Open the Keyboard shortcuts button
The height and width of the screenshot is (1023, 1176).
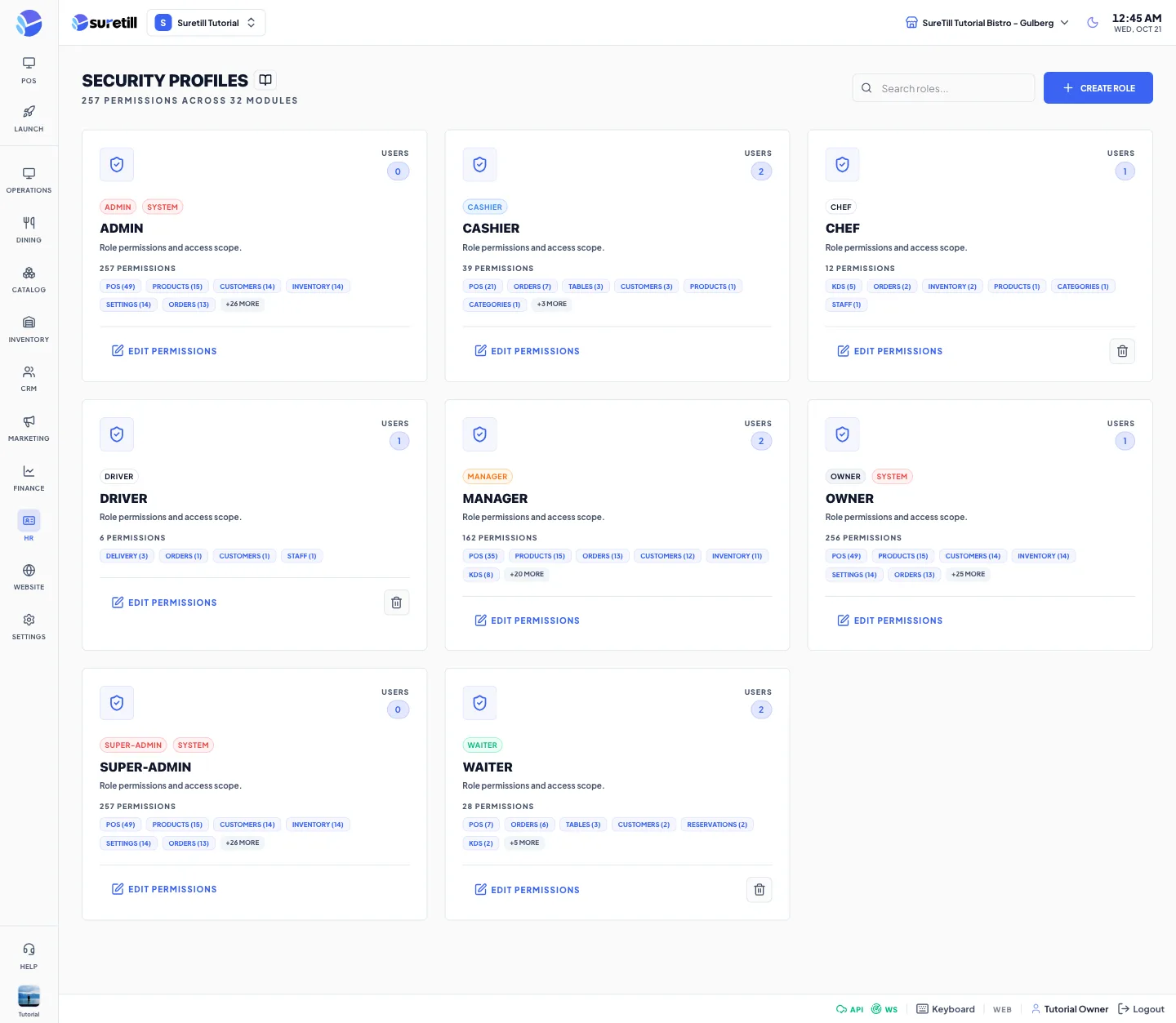(x=946, y=1009)
